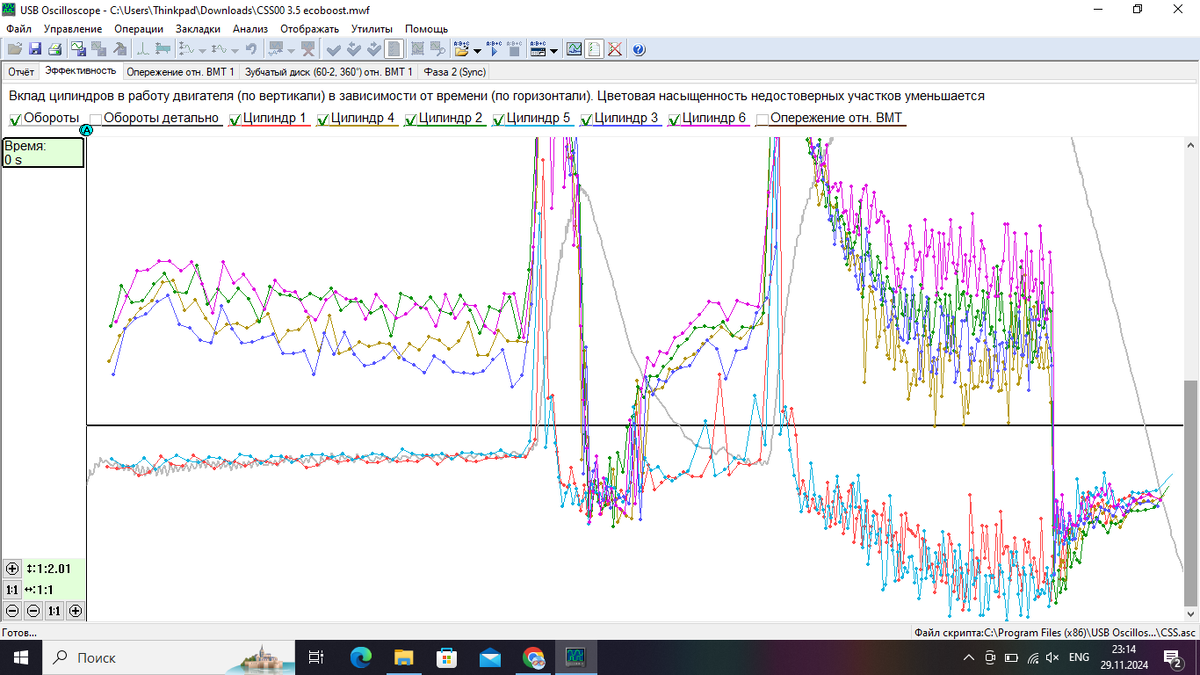The width and height of the screenshot is (1200, 675).
Task: Enable the Опережение отн. ВМТ checkbox
Action: coord(762,119)
